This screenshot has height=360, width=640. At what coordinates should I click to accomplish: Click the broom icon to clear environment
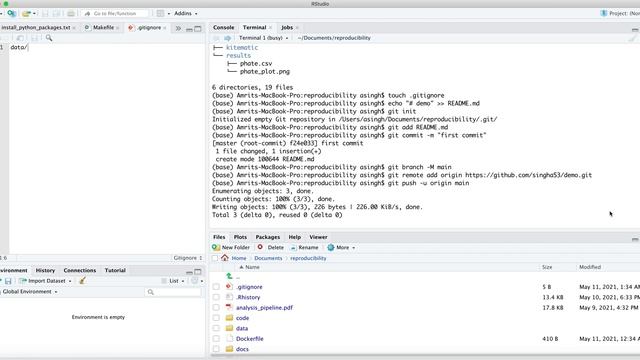pos(82,281)
